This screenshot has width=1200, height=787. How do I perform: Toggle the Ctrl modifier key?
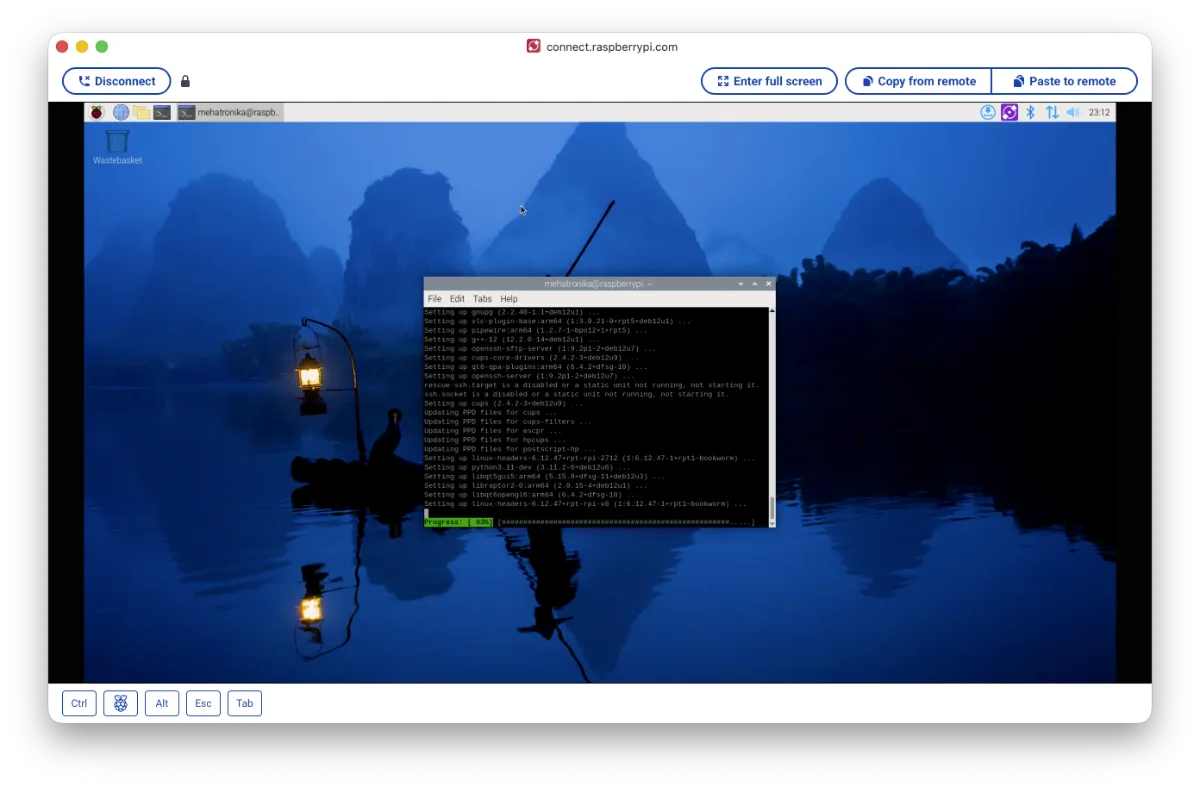pos(79,703)
